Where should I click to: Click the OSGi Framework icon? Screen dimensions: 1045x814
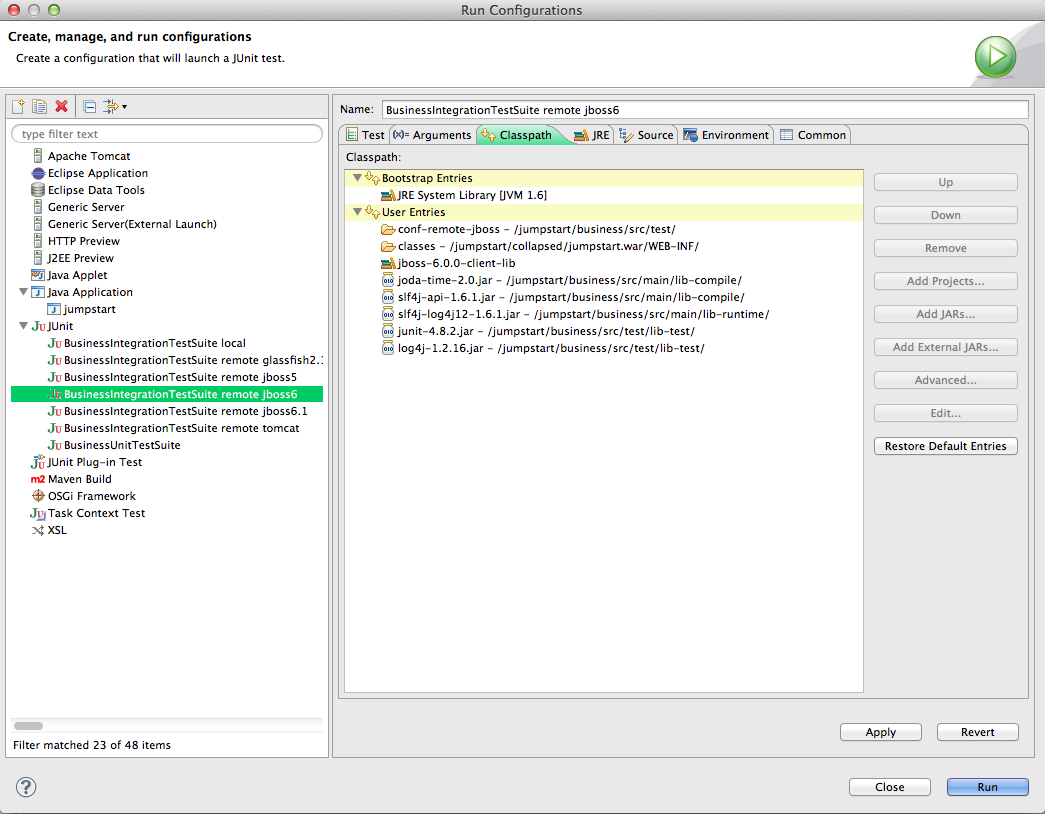pos(38,496)
